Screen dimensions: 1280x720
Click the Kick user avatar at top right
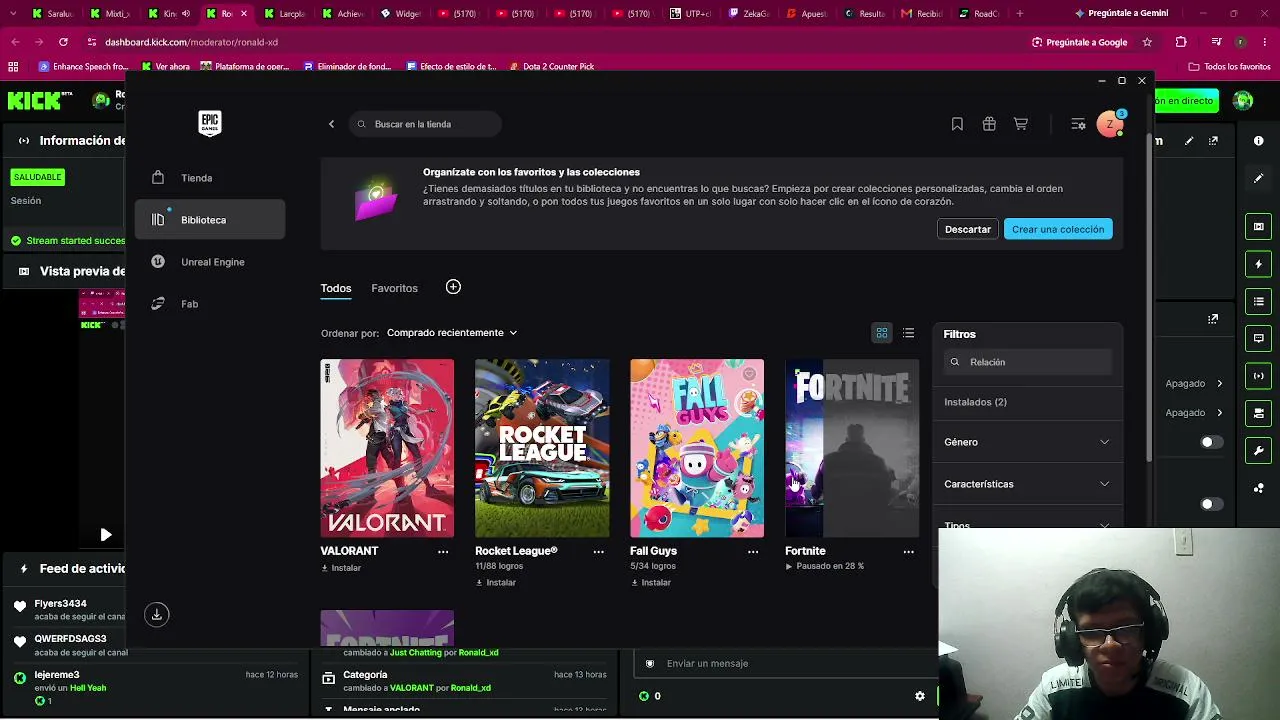1243,100
